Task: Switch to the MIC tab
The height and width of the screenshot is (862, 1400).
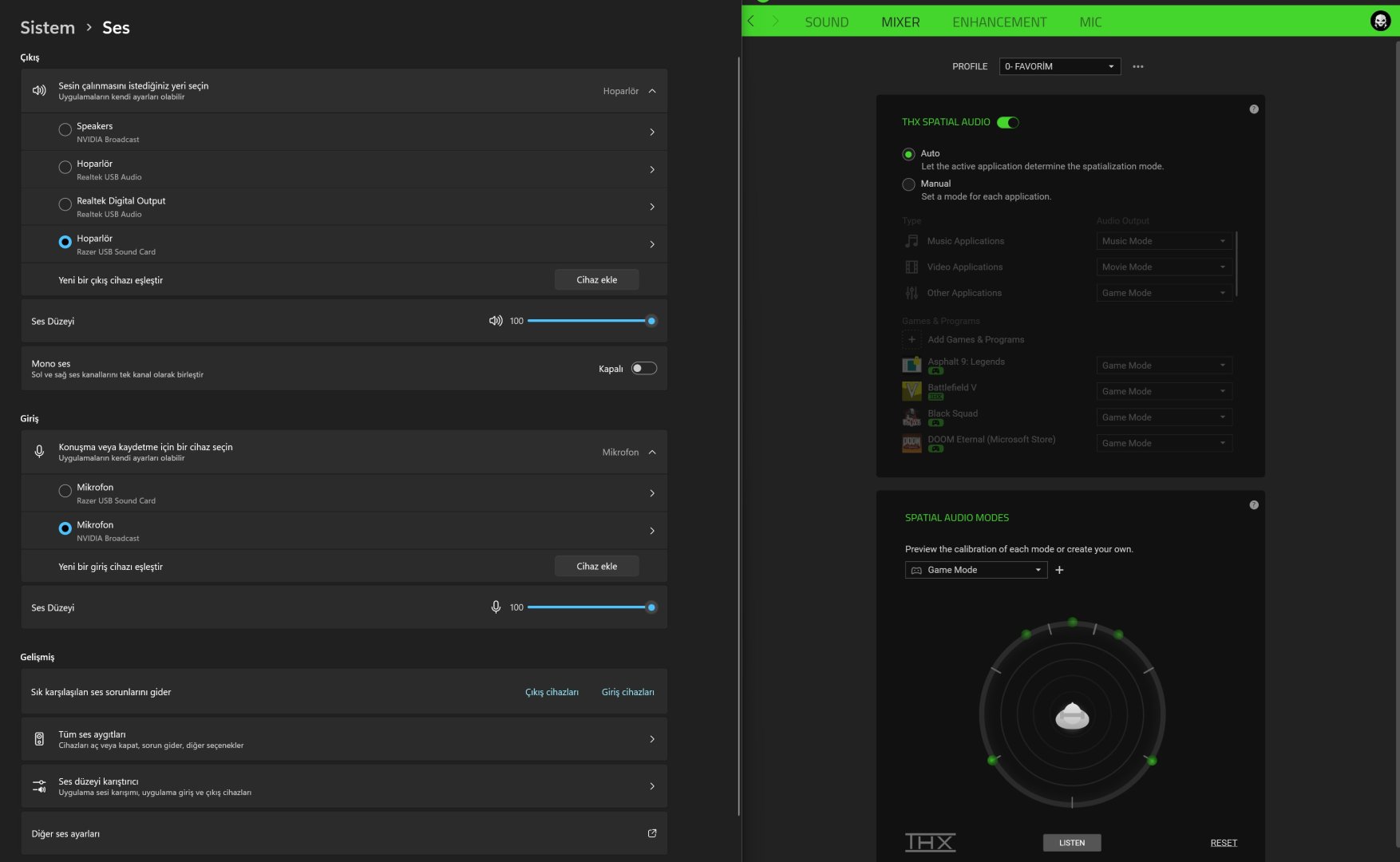Action: pos(1090,22)
